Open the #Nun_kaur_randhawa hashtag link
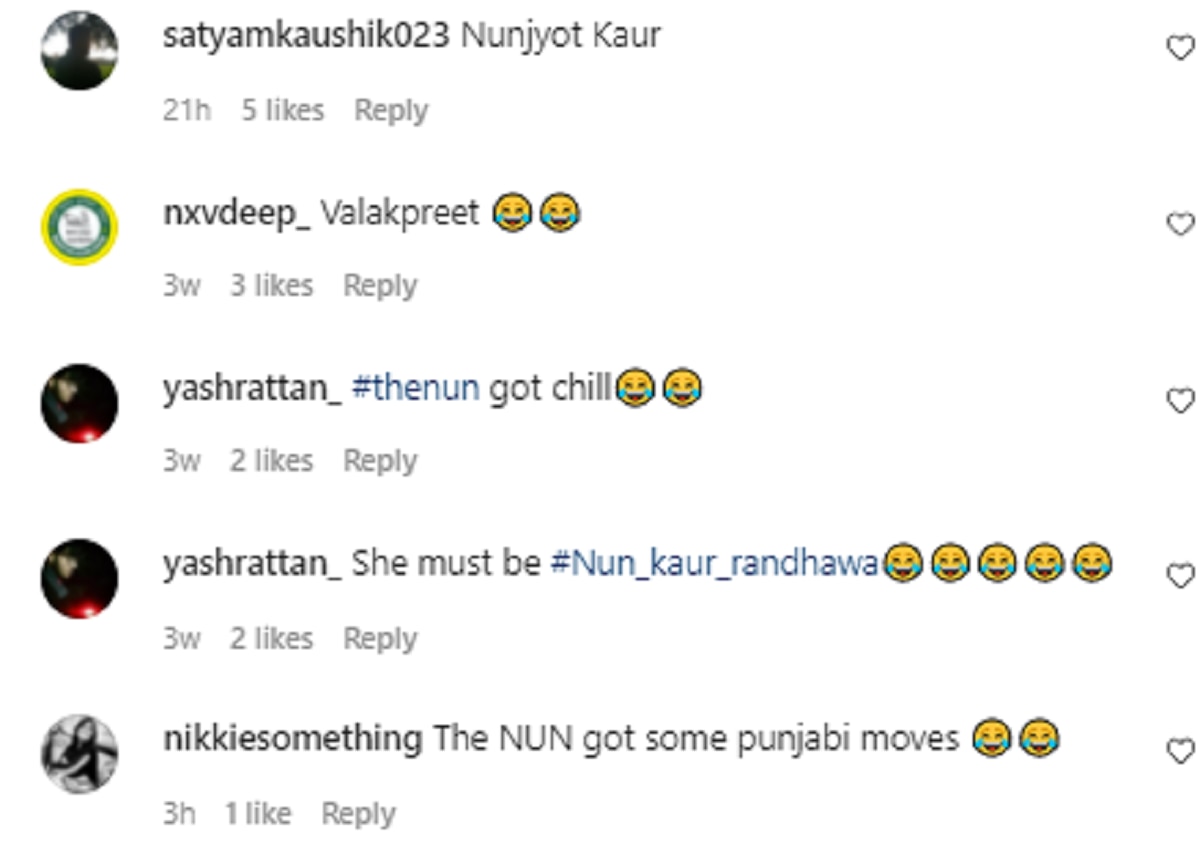Viewport: 1200px width, 854px height. coord(714,564)
